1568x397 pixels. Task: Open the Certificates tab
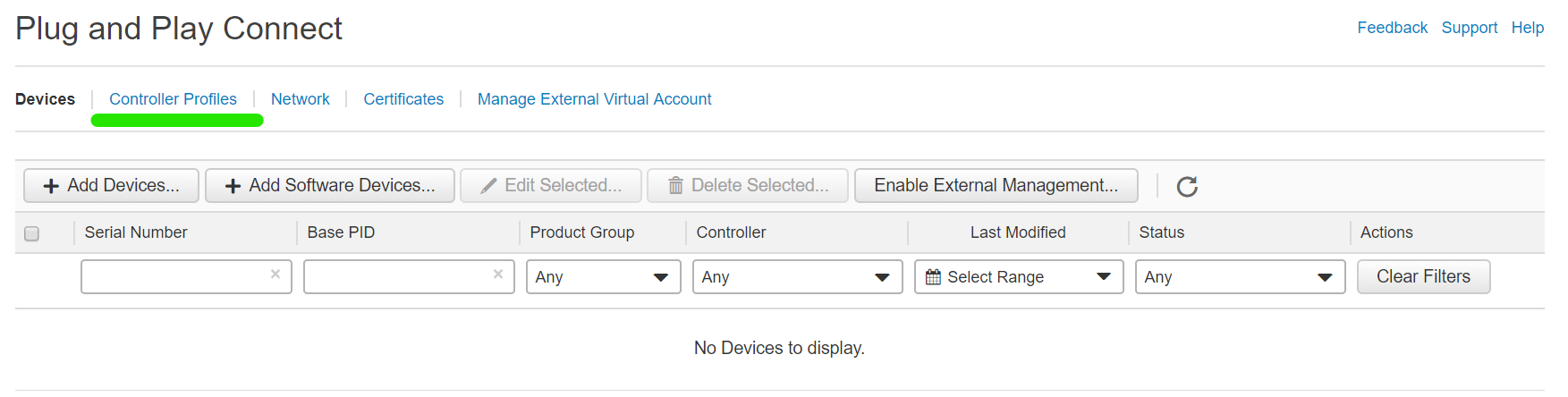click(403, 99)
